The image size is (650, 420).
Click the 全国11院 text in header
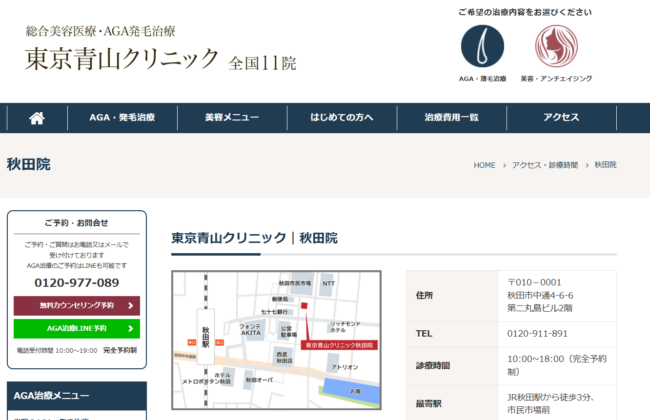(x=262, y=63)
